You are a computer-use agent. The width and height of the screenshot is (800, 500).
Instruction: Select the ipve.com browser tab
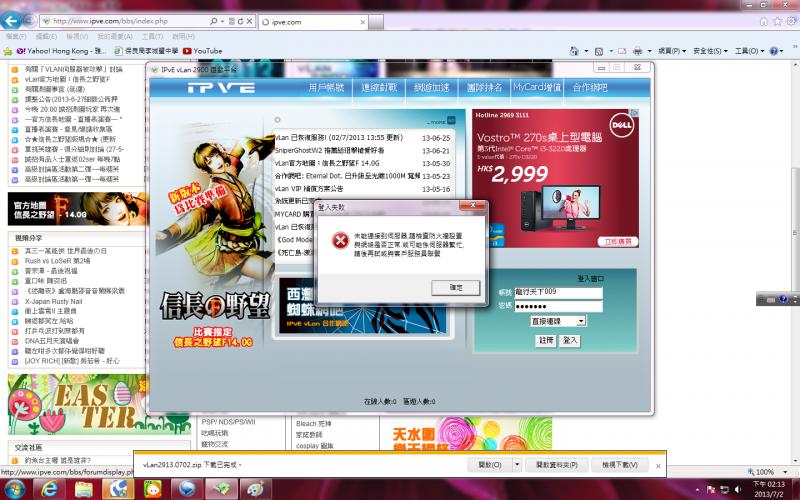tap(312, 22)
